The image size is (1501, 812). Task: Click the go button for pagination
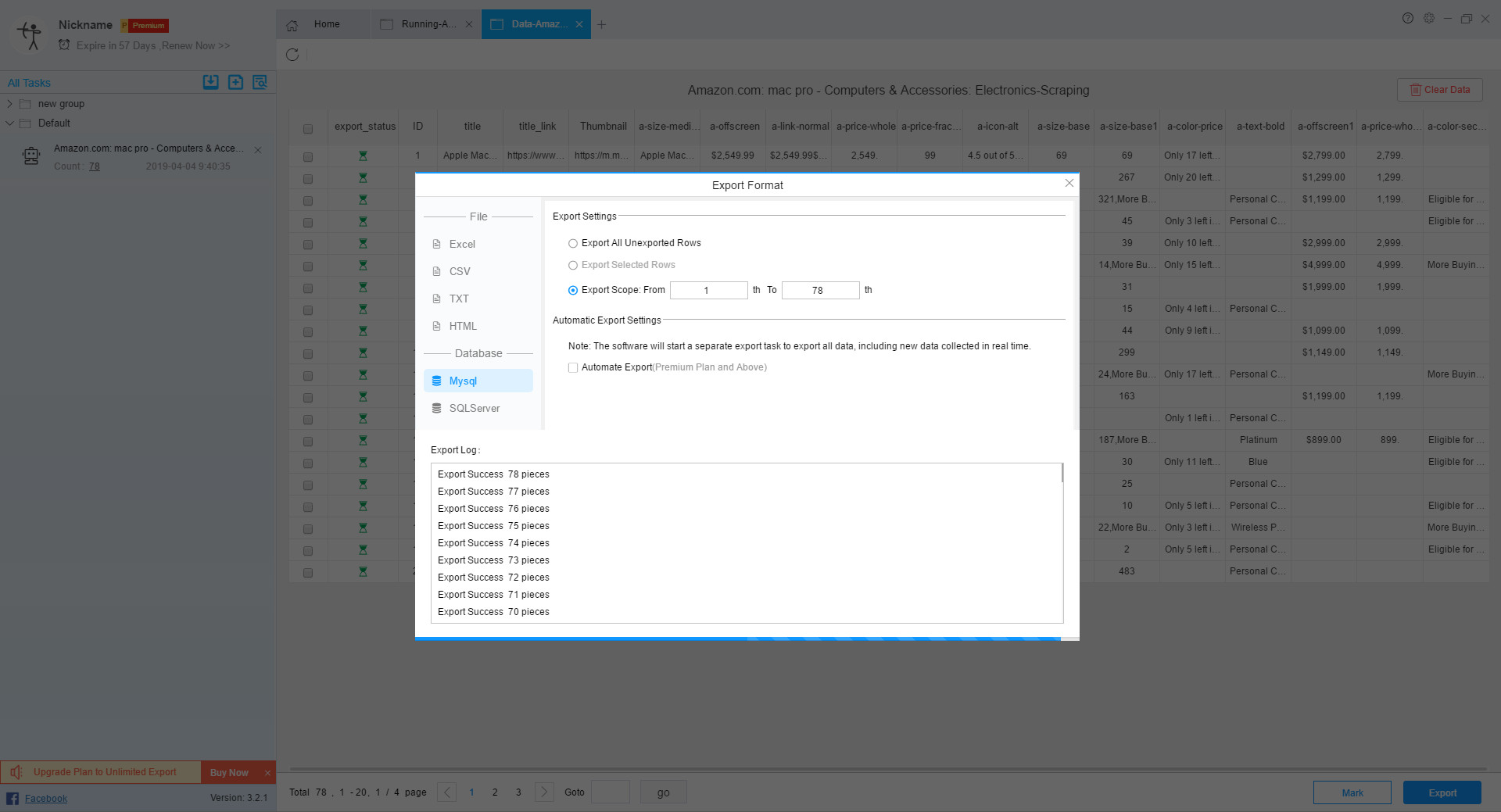tap(663, 792)
